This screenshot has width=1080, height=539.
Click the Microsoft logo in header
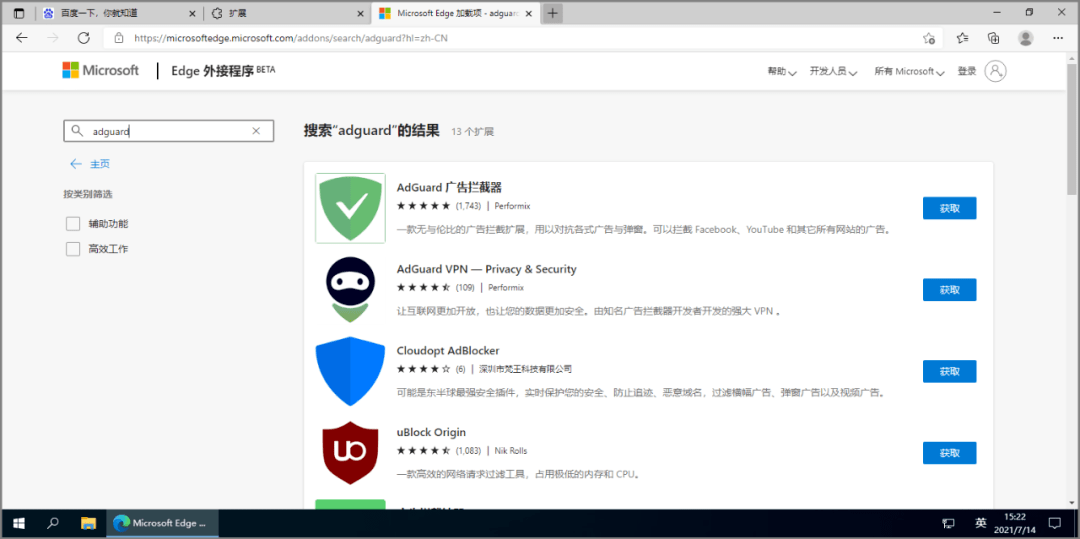[101, 70]
